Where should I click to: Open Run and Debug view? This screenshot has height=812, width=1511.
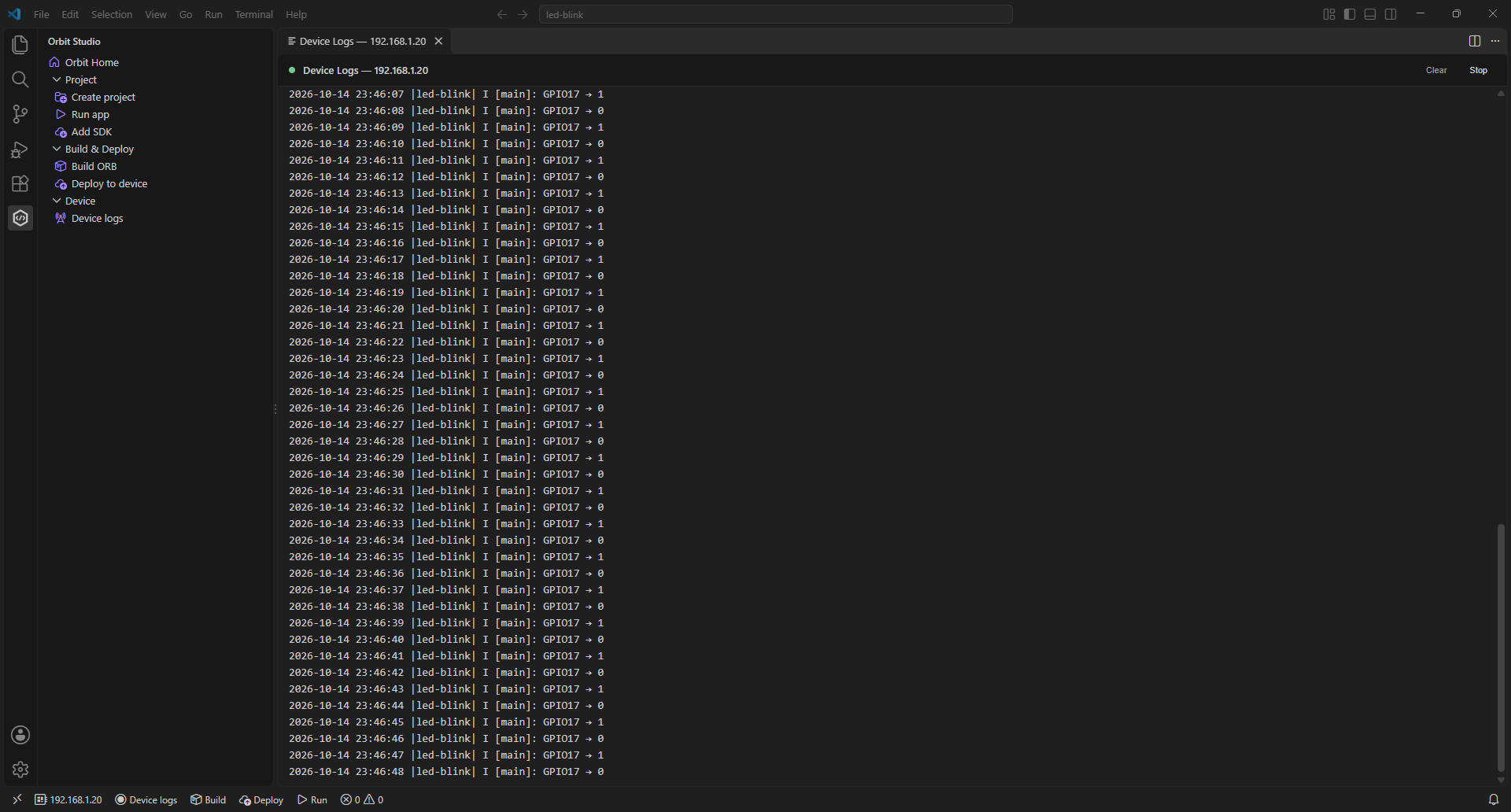click(20, 149)
